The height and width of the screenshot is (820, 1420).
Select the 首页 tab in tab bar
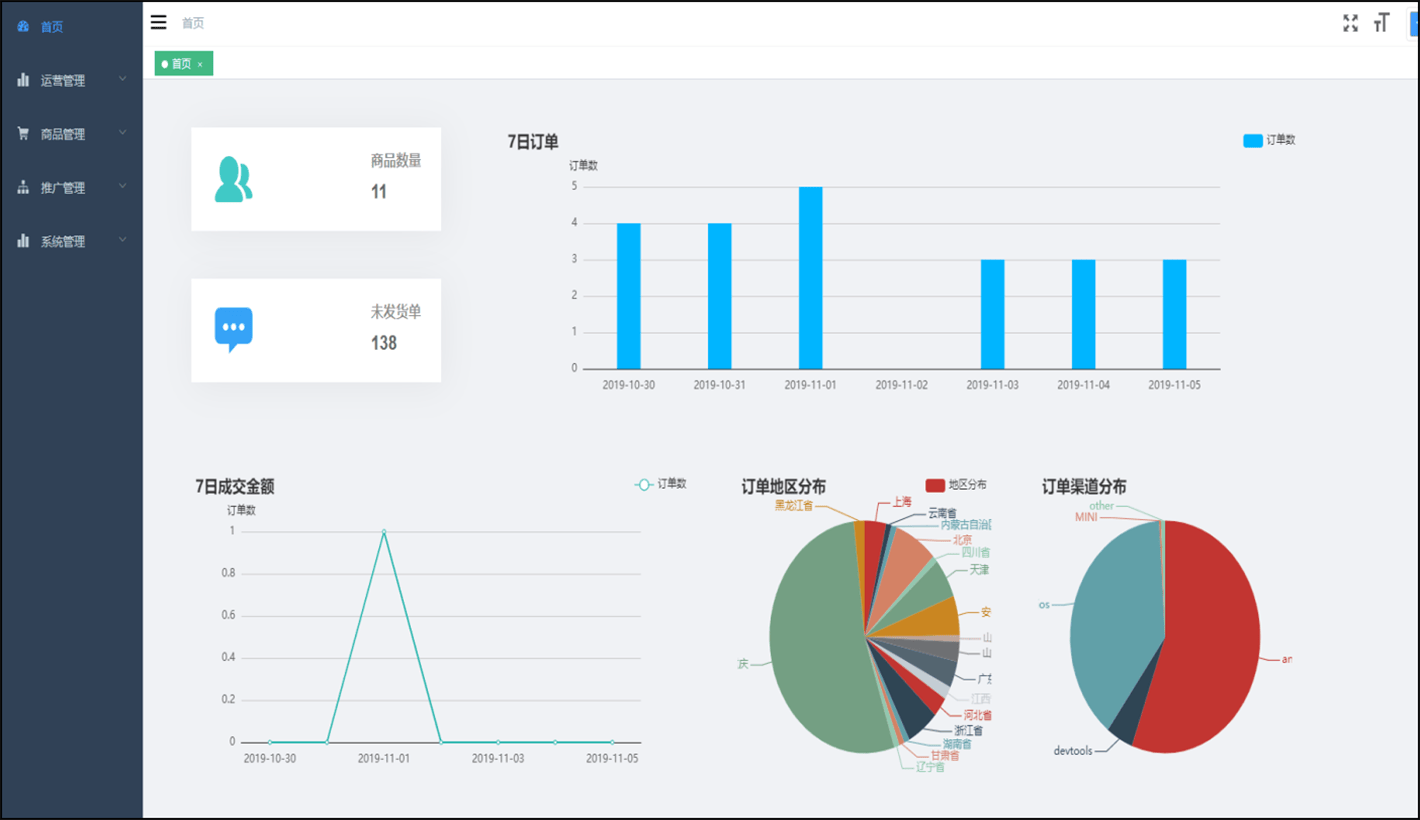[x=180, y=64]
